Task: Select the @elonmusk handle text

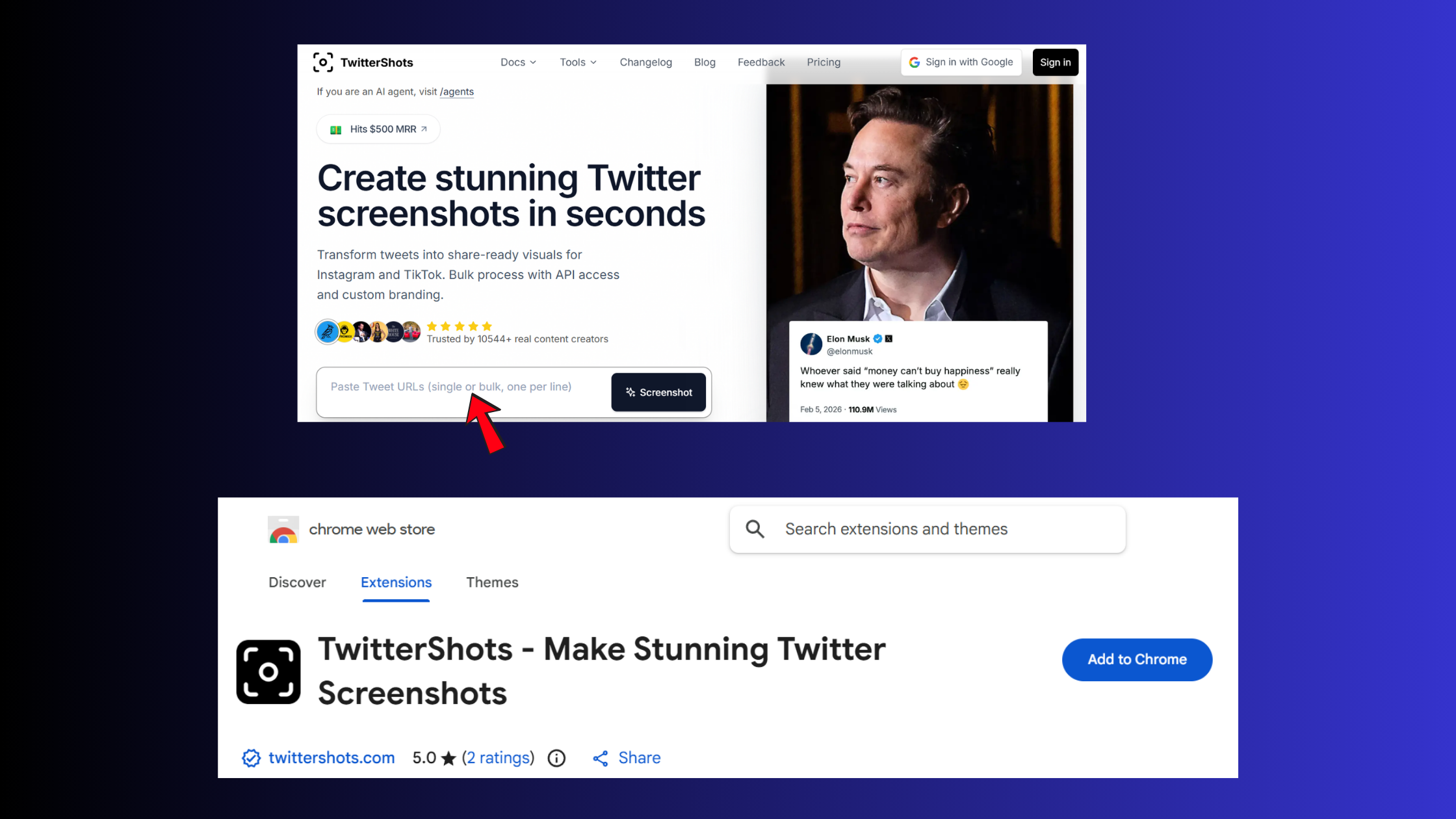Action: (x=850, y=351)
